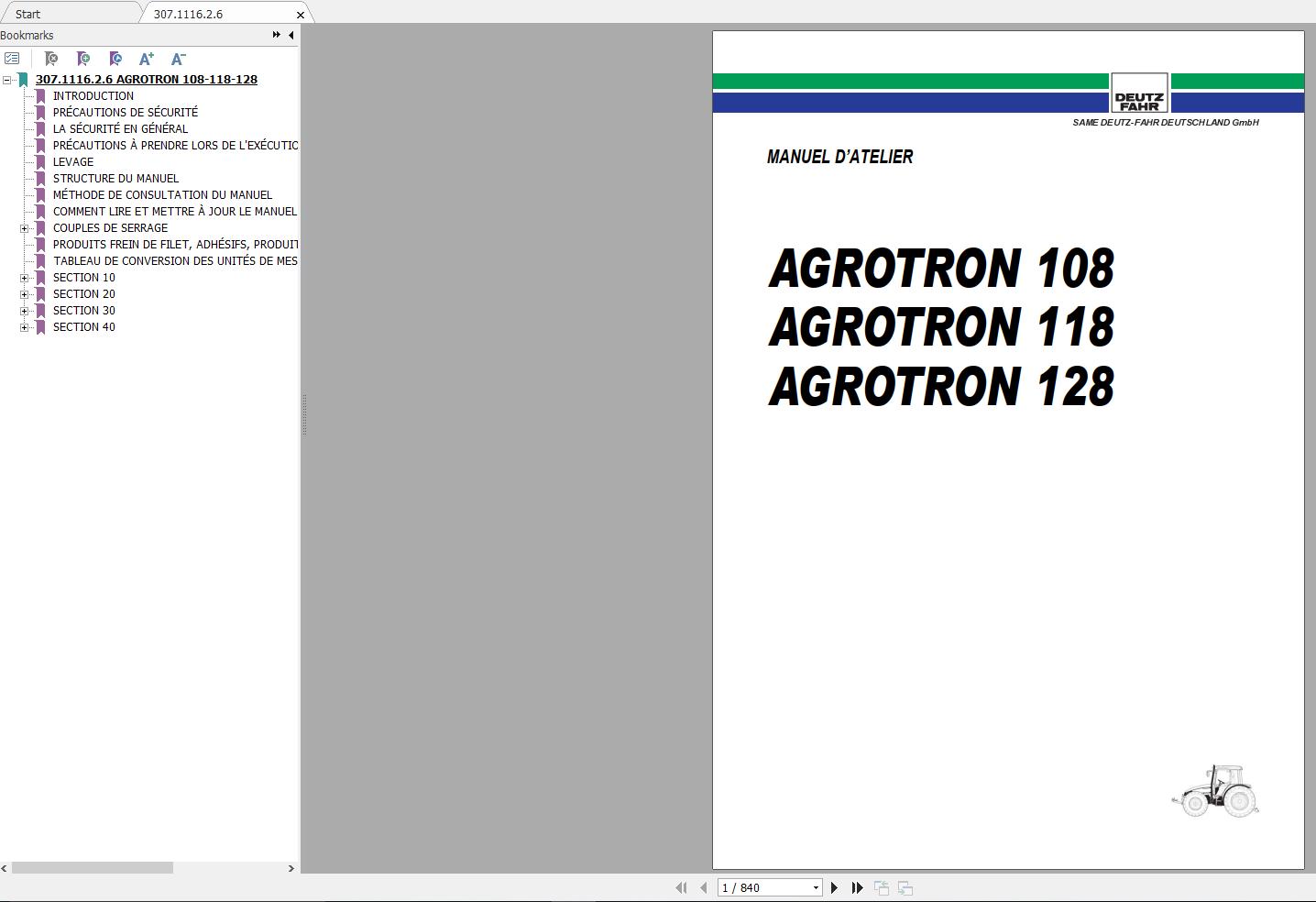Go to the next page arrow
This screenshot has height=902, width=1316.
click(835, 887)
